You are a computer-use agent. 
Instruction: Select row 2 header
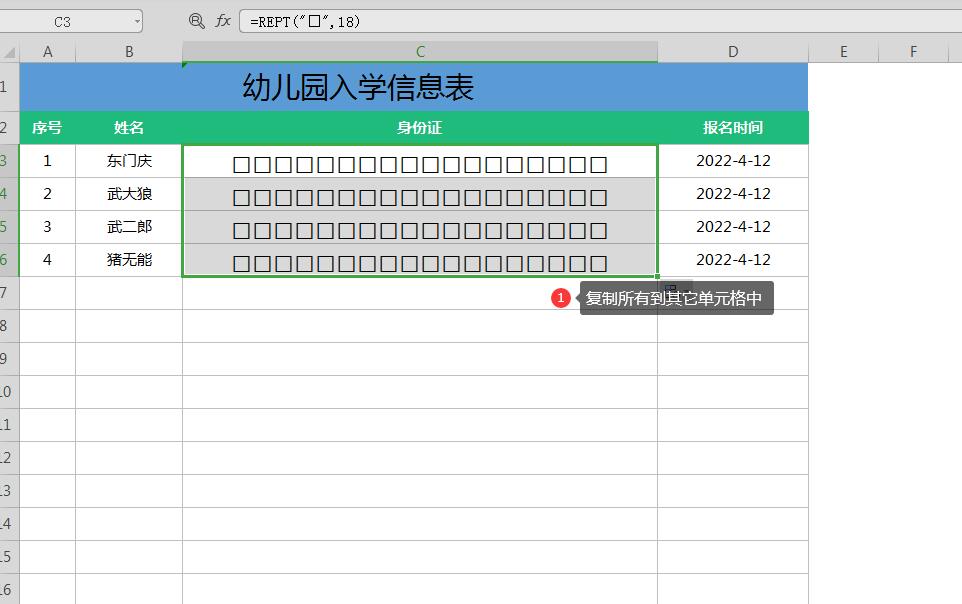(9, 128)
